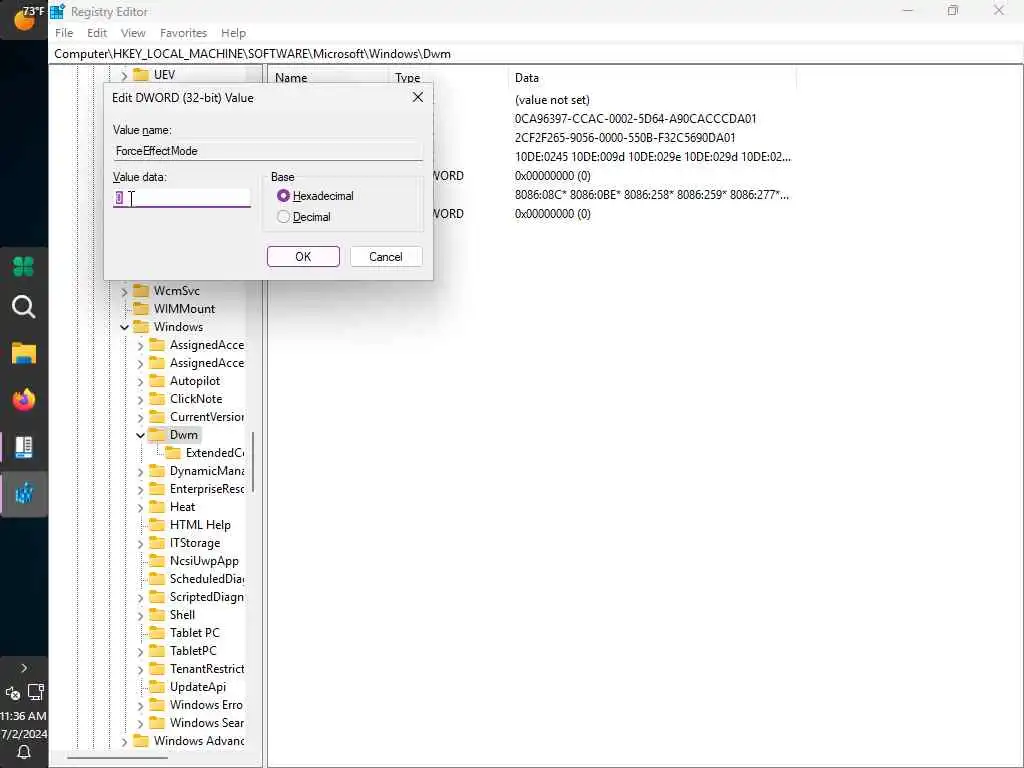Expand the UEV key
Viewport: 1024px width, 768px height.
(124, 75)
